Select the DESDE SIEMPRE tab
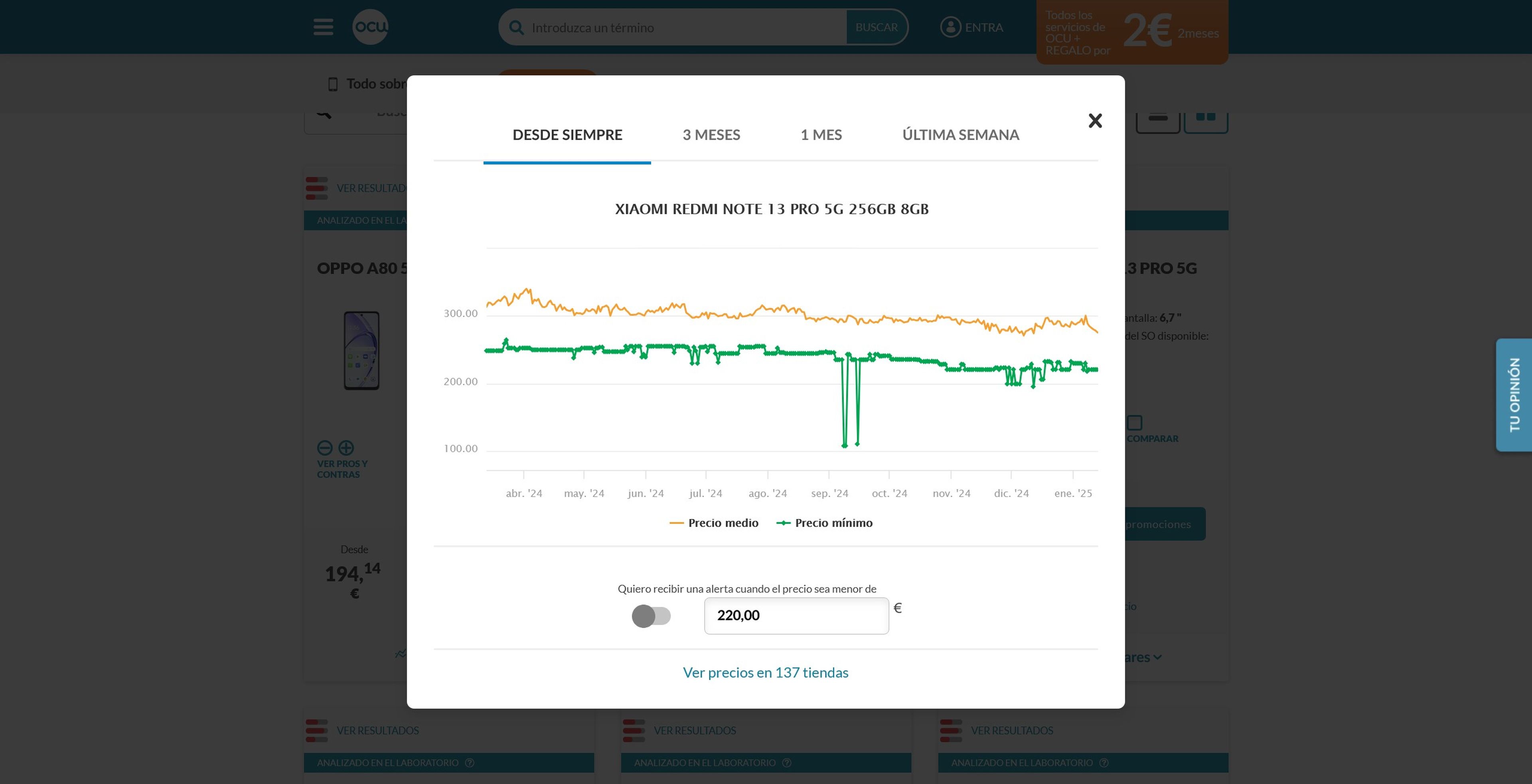This screenshot has height=784, width=1532. (567, 135)
